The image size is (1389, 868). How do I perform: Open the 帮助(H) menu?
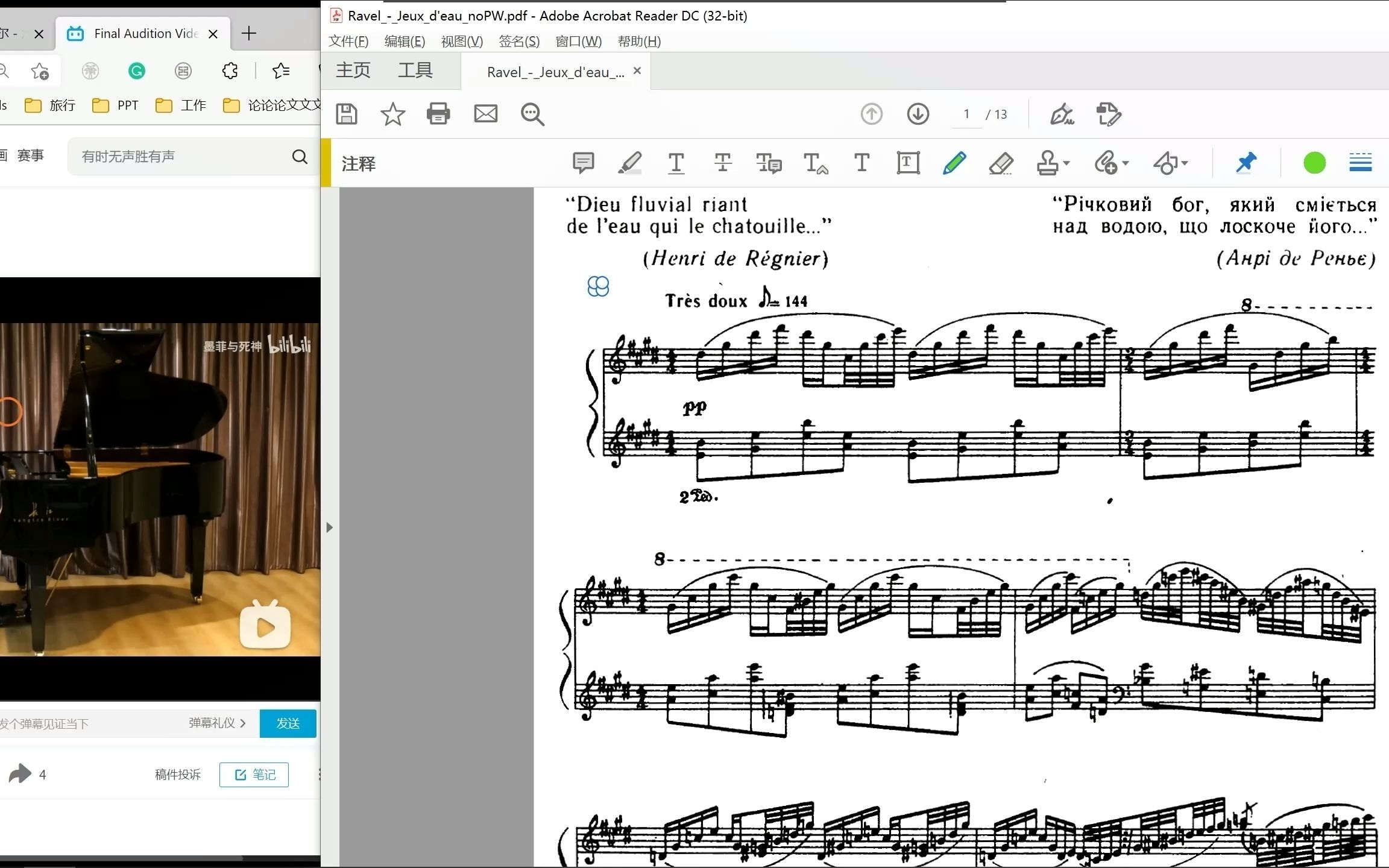coord(639,42)
